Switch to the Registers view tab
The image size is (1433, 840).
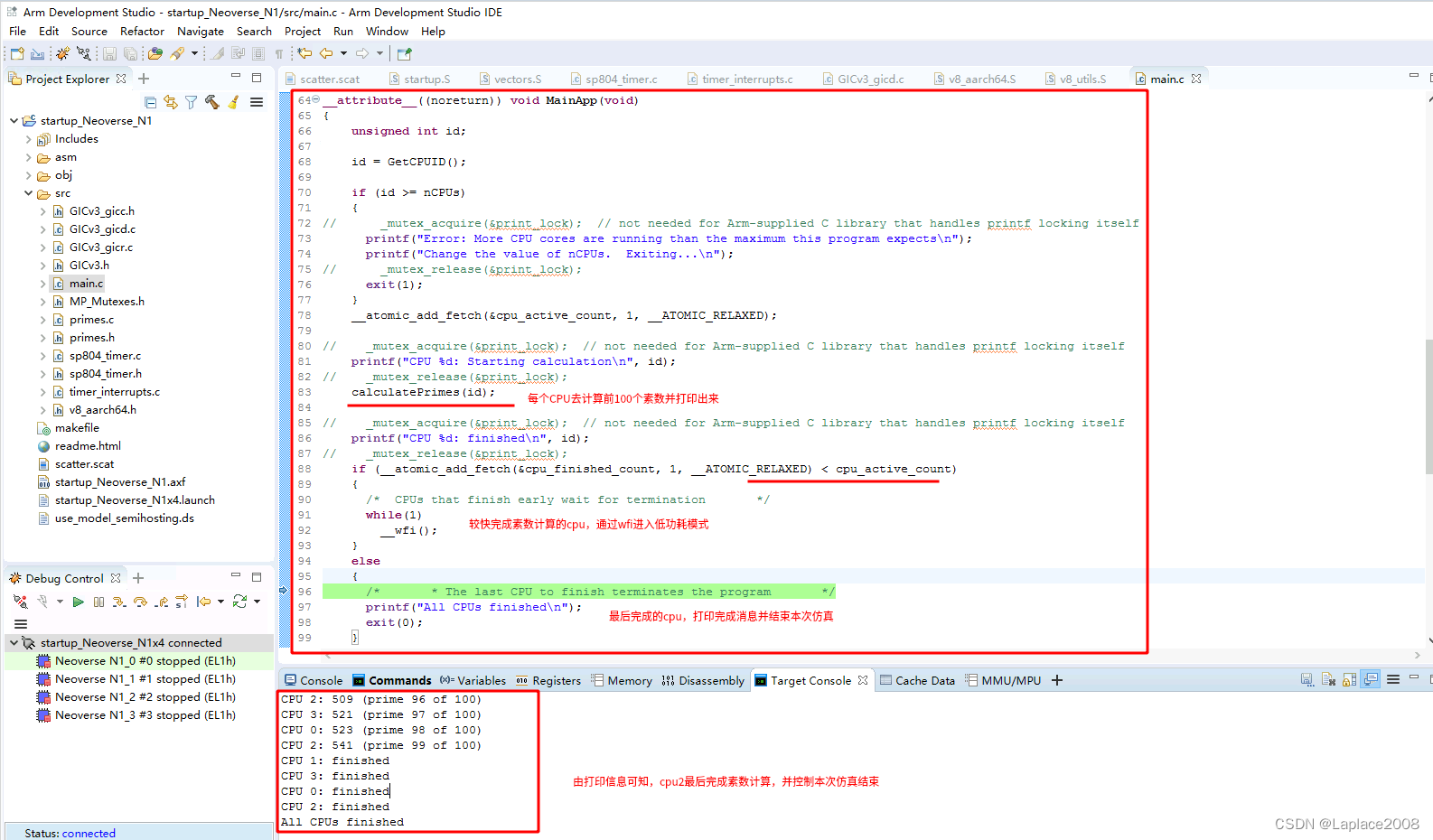pos(548,681)
